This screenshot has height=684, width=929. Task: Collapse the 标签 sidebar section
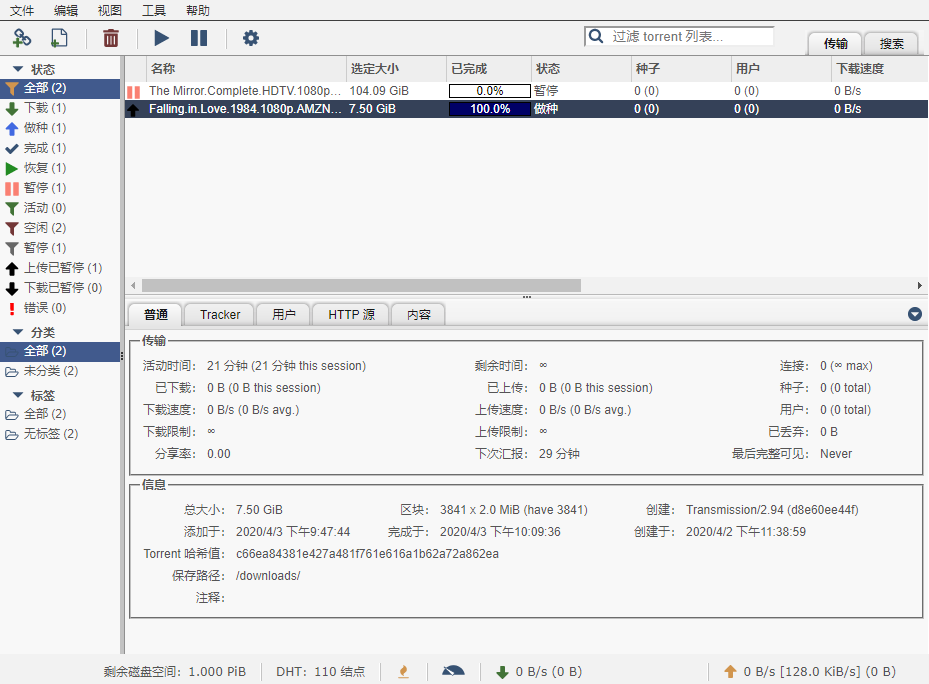pos(18,395)
